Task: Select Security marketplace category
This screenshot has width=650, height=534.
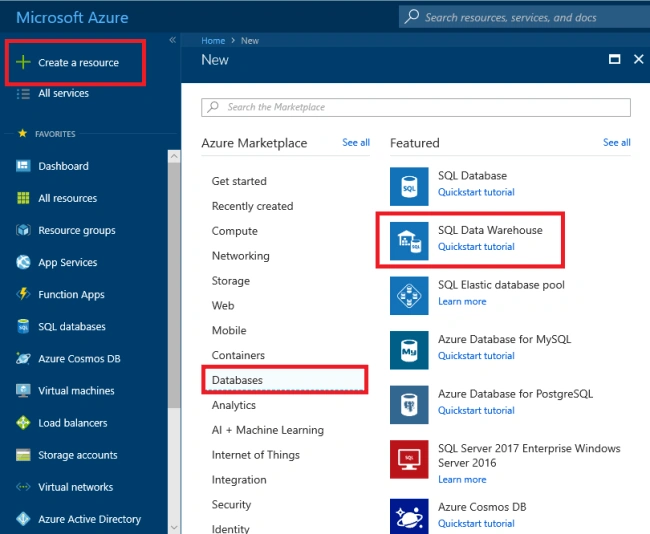Action: (x=231, y=505)
